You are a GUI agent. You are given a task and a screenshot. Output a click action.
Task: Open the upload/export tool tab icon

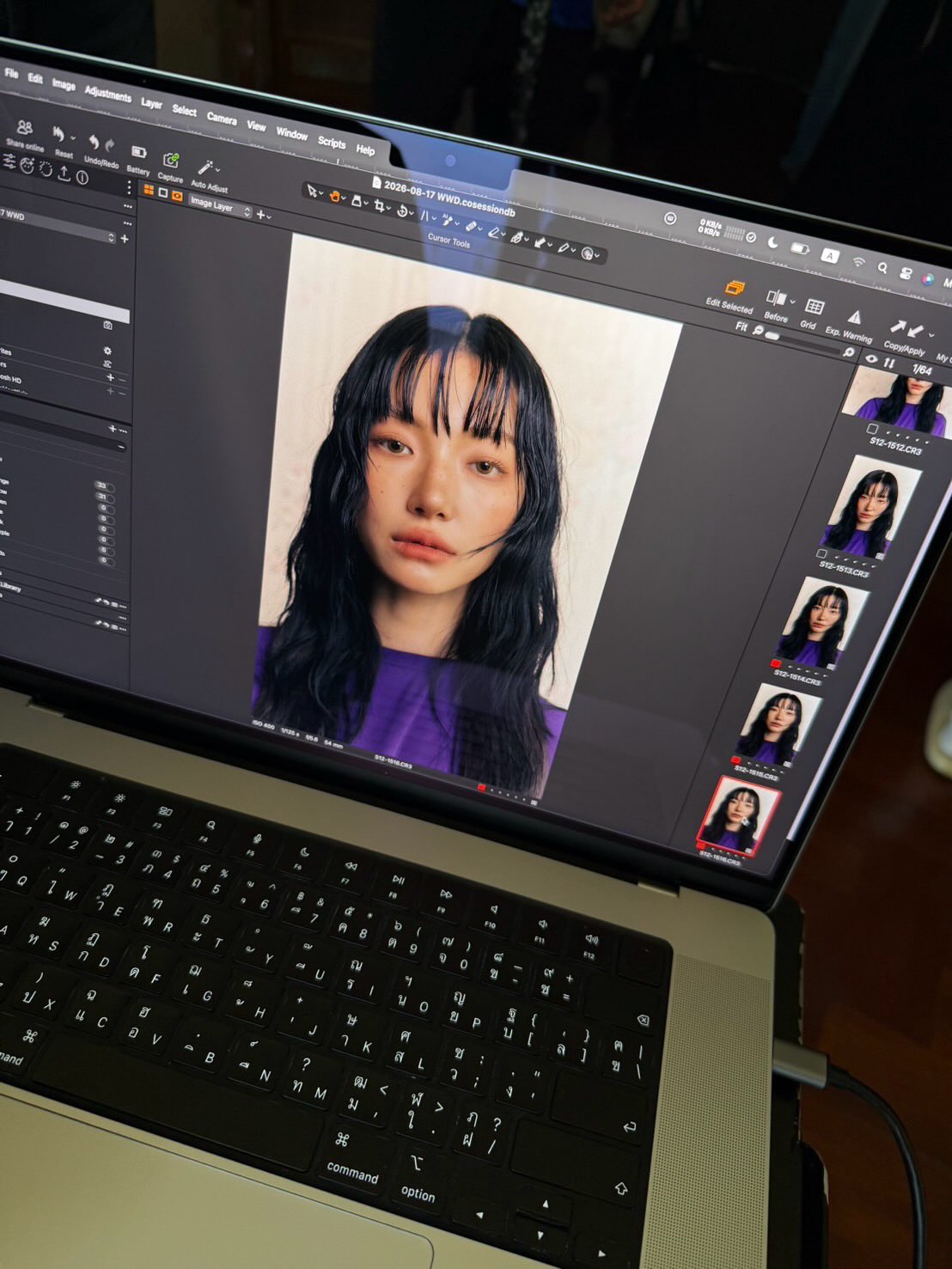[x=64, y=173]
